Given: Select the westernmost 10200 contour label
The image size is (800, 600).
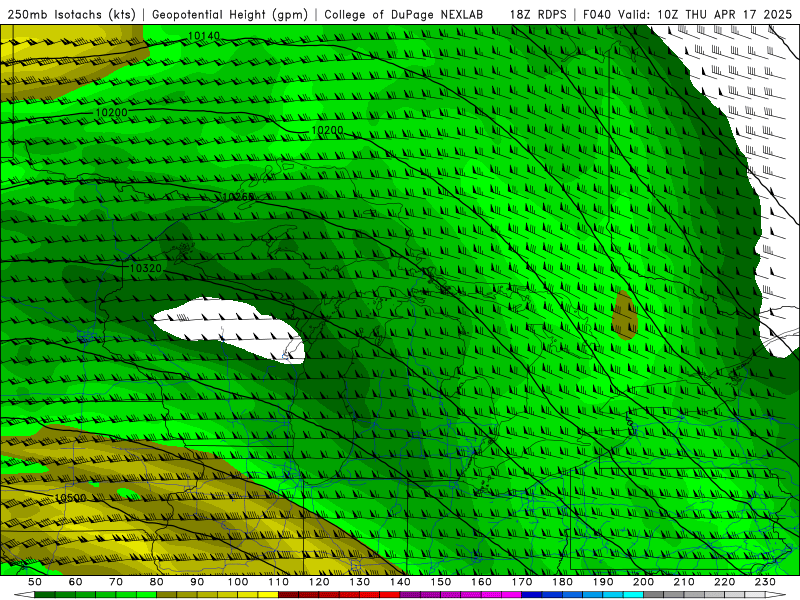Looking at the screenshot, I should [x=111, y=112].
